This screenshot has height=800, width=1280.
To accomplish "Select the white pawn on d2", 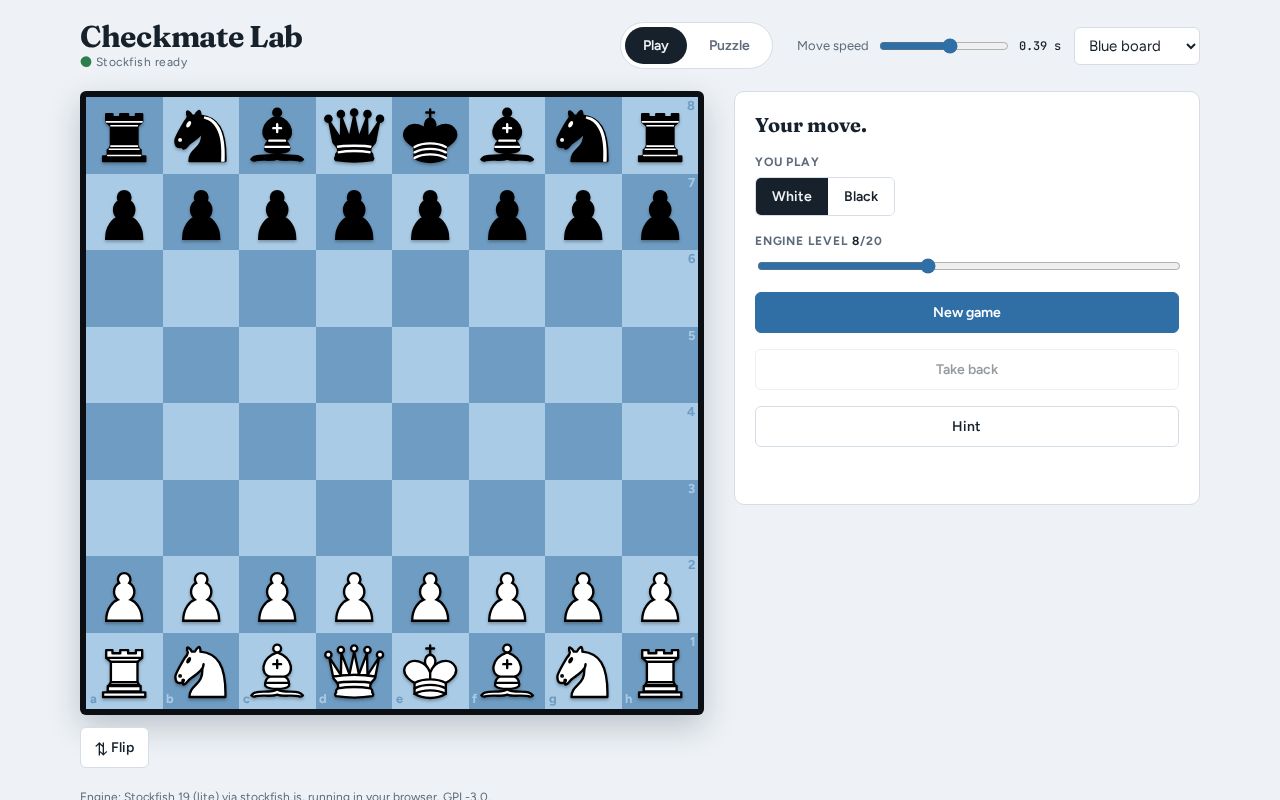I will click(354, 595).
